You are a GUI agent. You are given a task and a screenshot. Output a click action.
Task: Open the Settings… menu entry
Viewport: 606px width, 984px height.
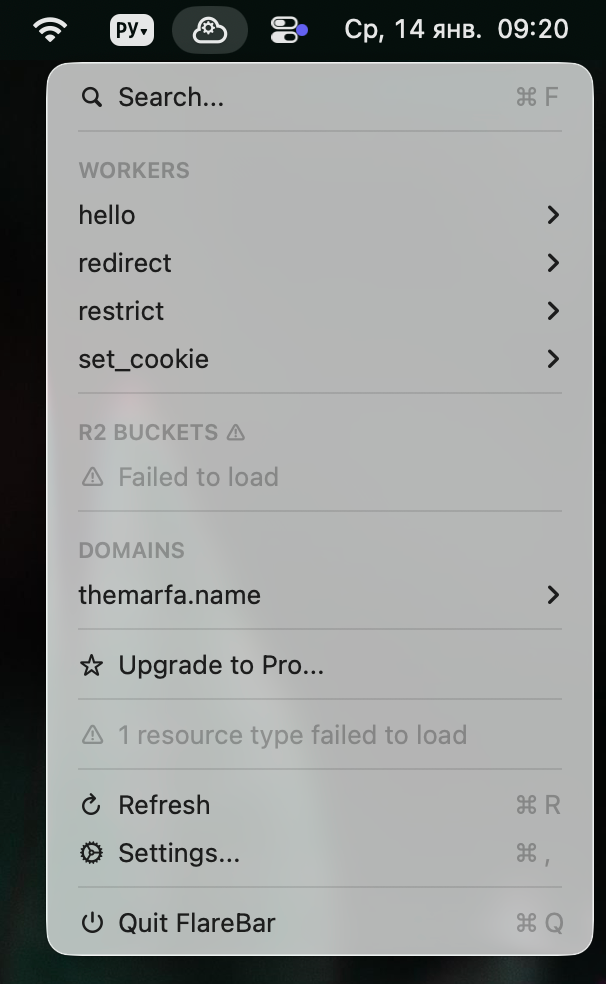[x=179, y=853]
